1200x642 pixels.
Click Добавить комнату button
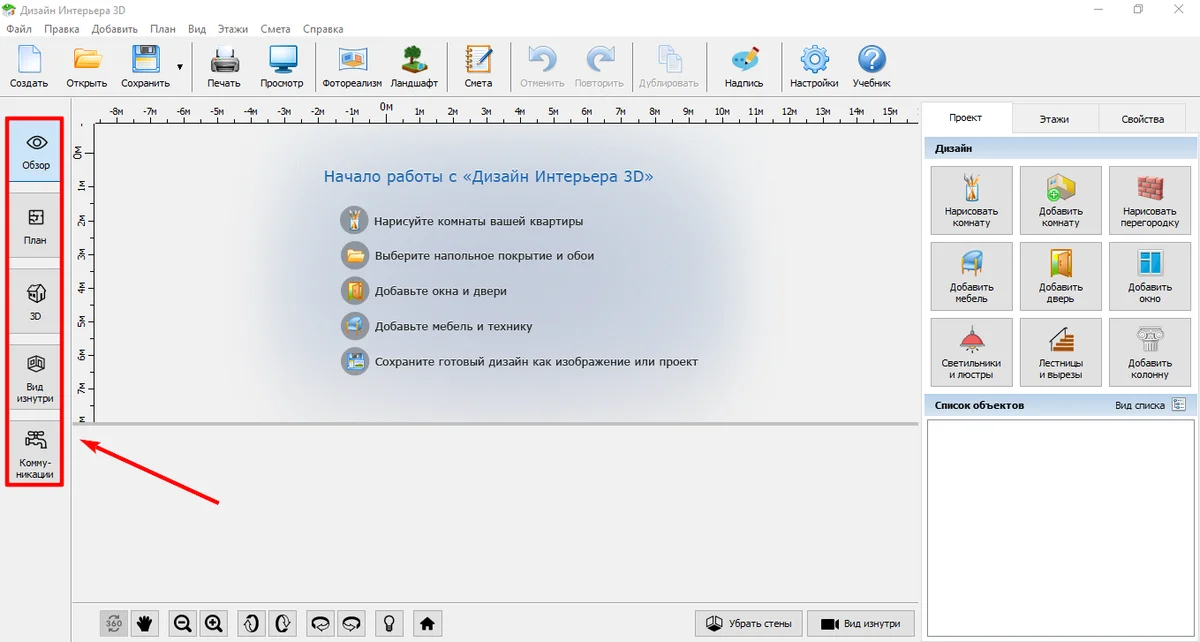pyautogui.click(x=1060, y=201)
